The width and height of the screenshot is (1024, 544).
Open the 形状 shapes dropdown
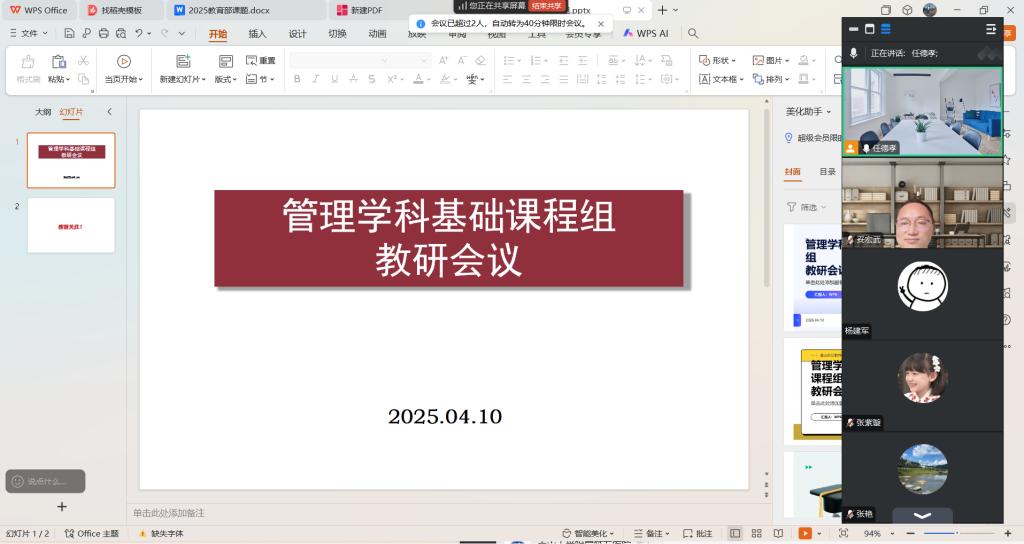click(718, 60)
